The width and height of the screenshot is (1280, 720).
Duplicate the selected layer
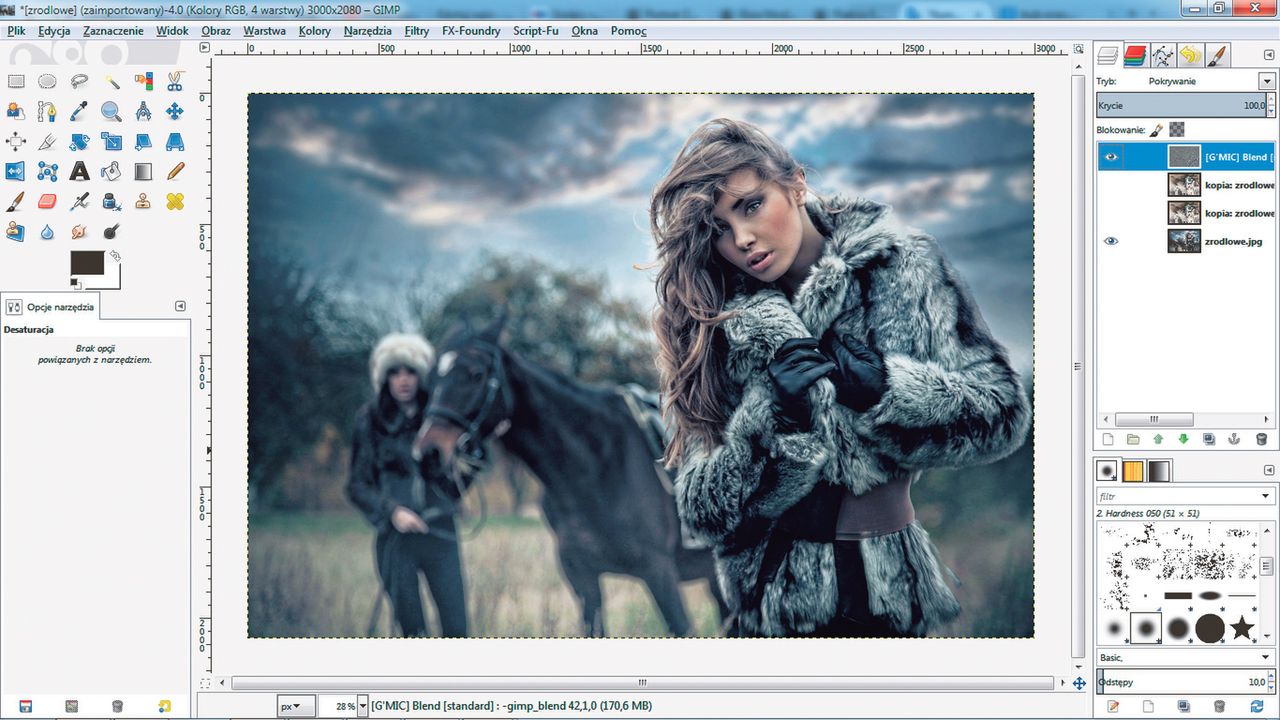tap(1209, 439)
